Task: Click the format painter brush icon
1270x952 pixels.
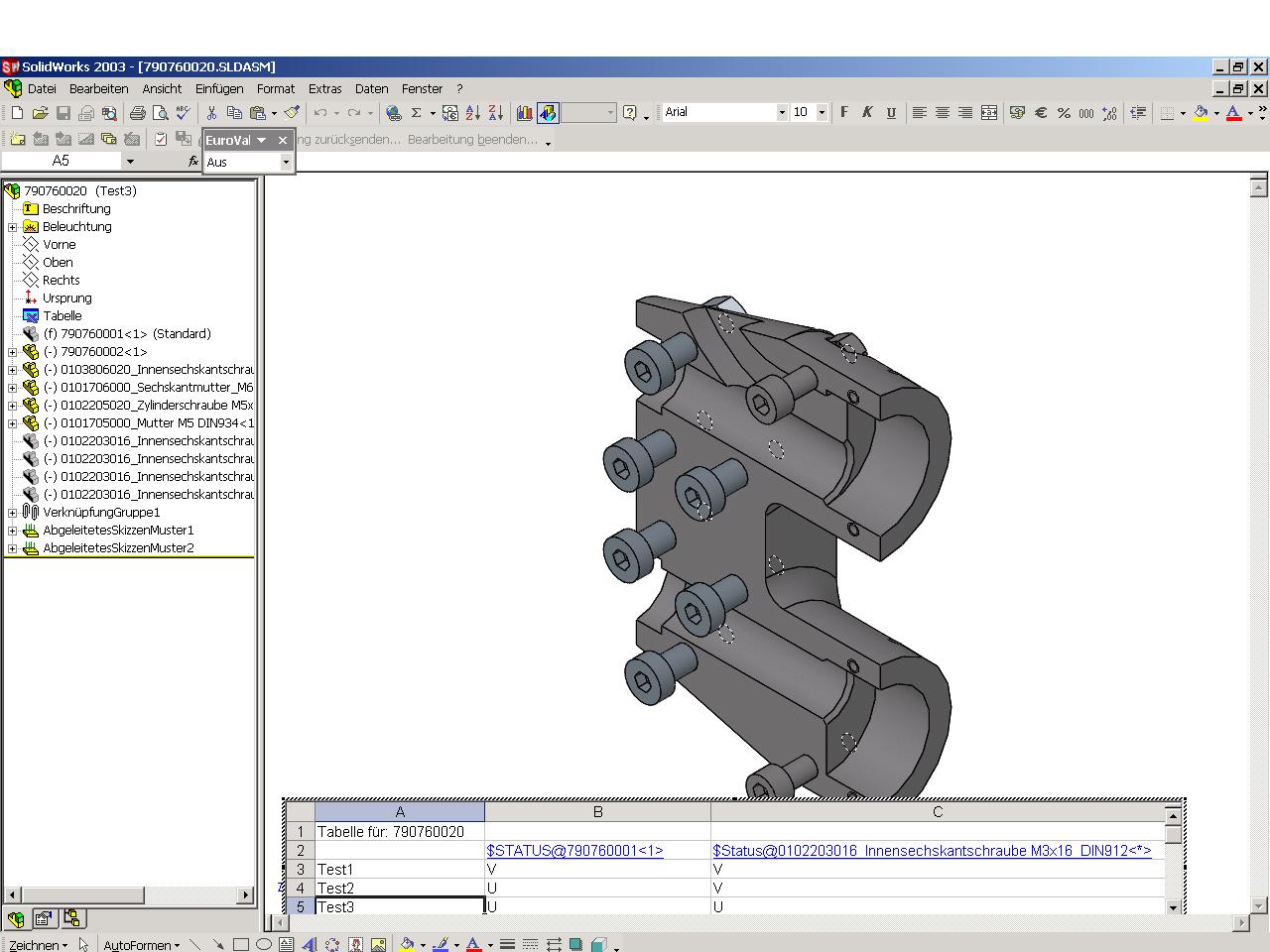Action: click(x=292, y=113)
